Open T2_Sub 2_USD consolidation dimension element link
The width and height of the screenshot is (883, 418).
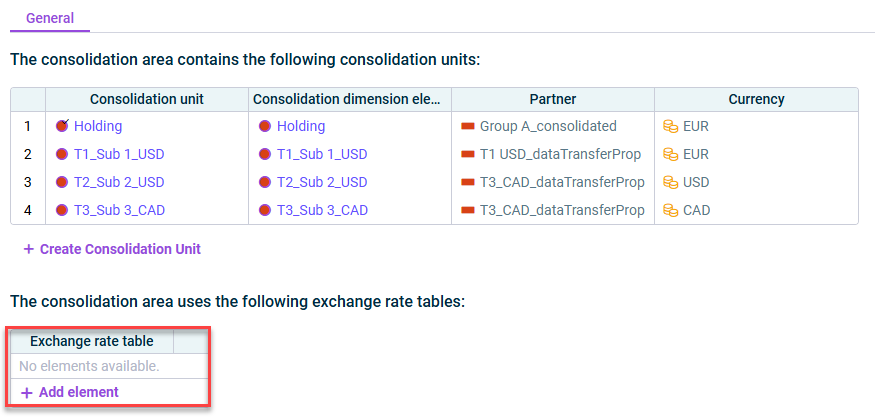coord(322,183)
